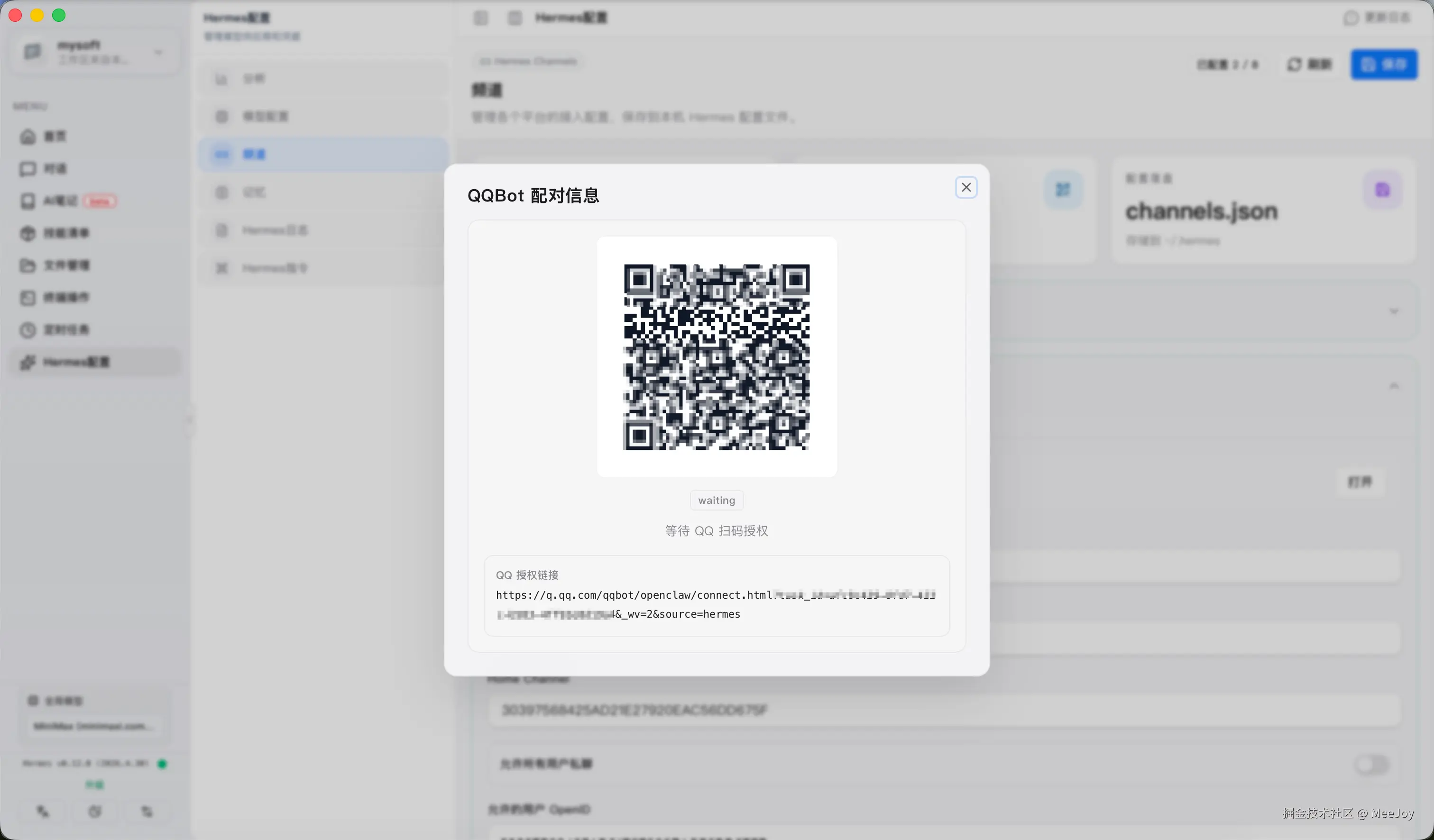Click the leftmost sidebar footer icon button
This screenshot has width=1434, height=840.
[x=43, y=812]
